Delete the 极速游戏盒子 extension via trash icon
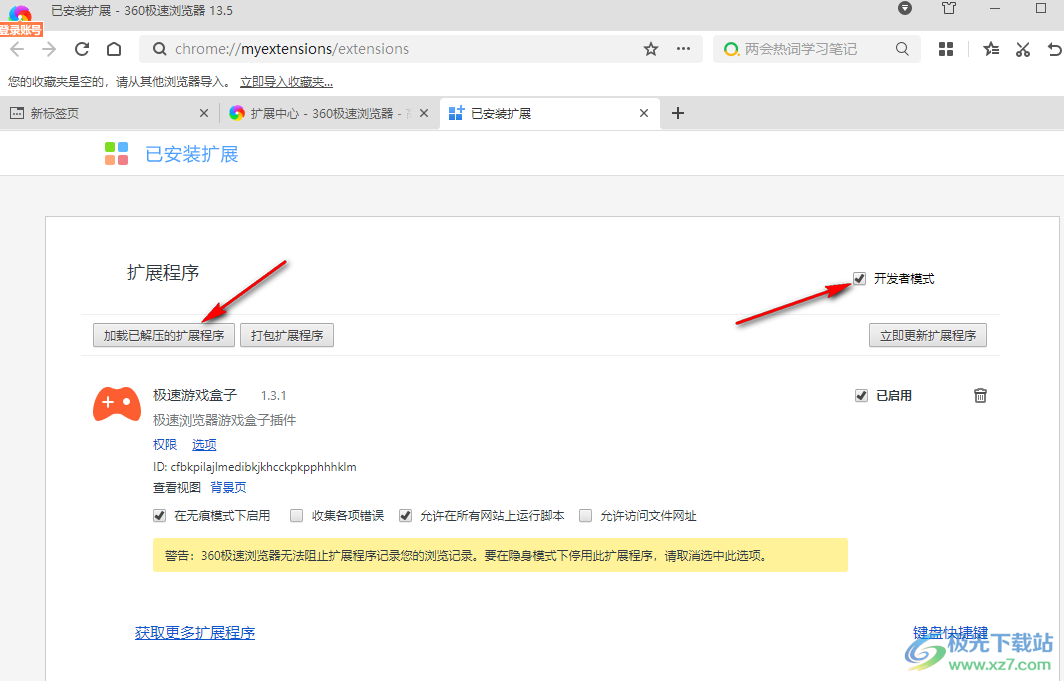The width and height of the screenshot is (1064, 681). click(980, 395)
